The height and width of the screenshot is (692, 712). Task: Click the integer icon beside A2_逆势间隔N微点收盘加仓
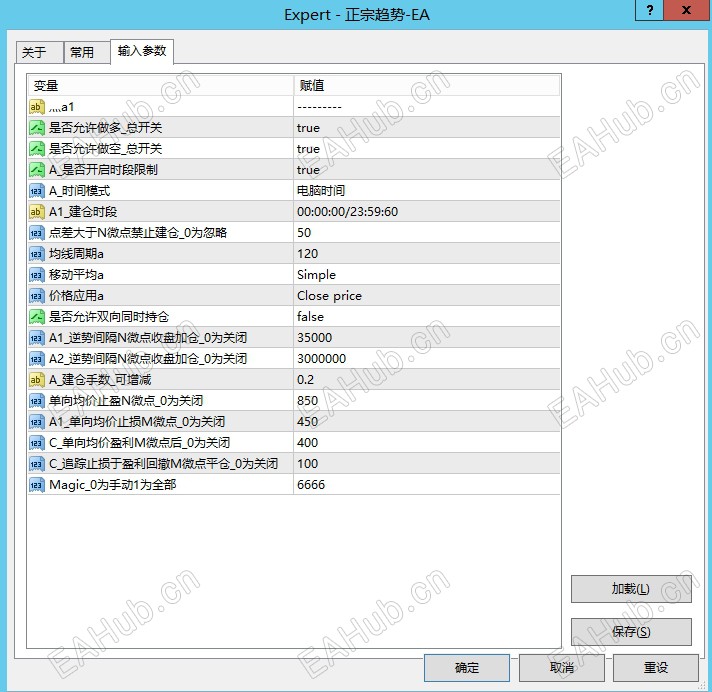[x=37, y=359]
